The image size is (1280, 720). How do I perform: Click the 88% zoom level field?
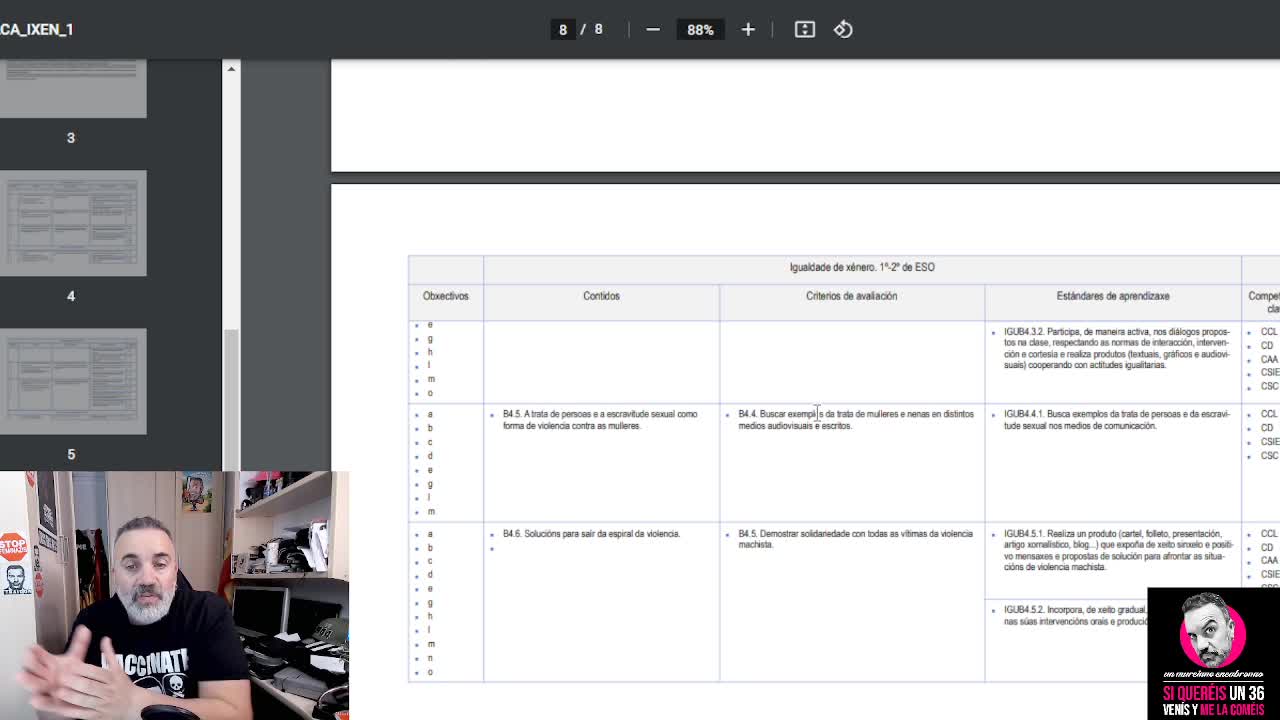[x=700, y=30]
